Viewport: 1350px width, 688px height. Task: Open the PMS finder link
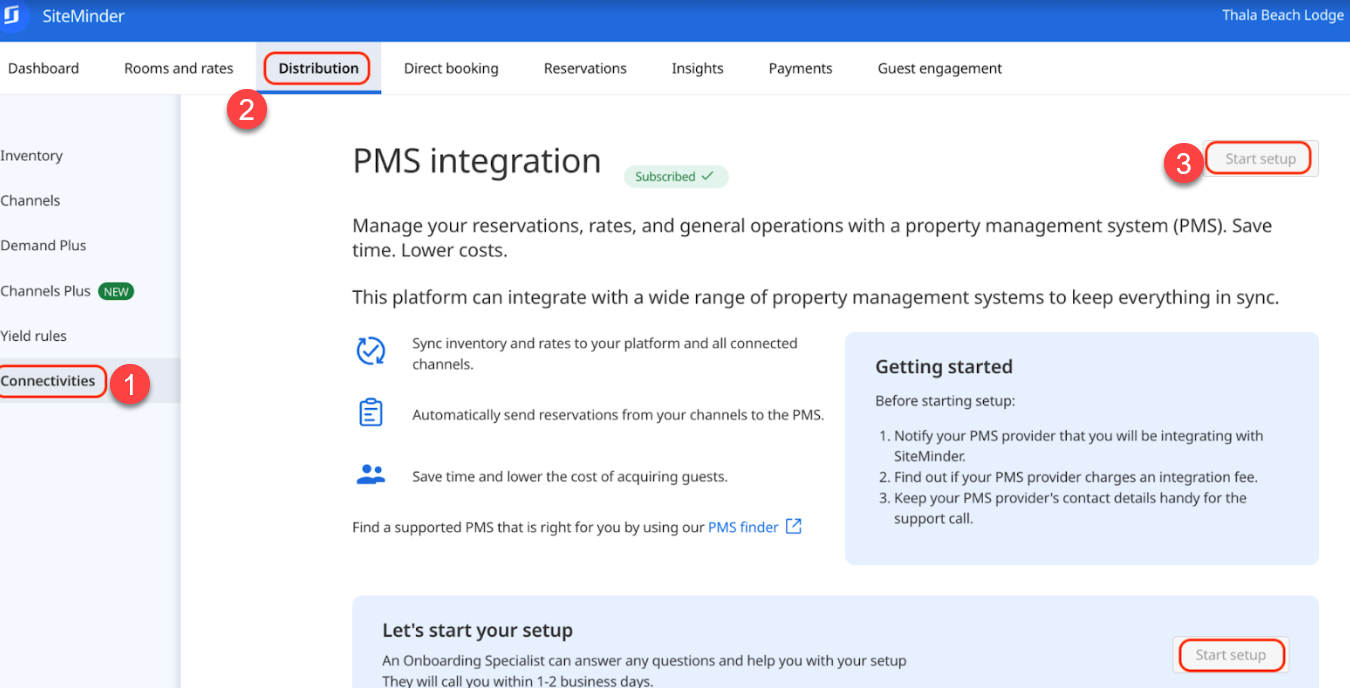[x=745, y=526]
